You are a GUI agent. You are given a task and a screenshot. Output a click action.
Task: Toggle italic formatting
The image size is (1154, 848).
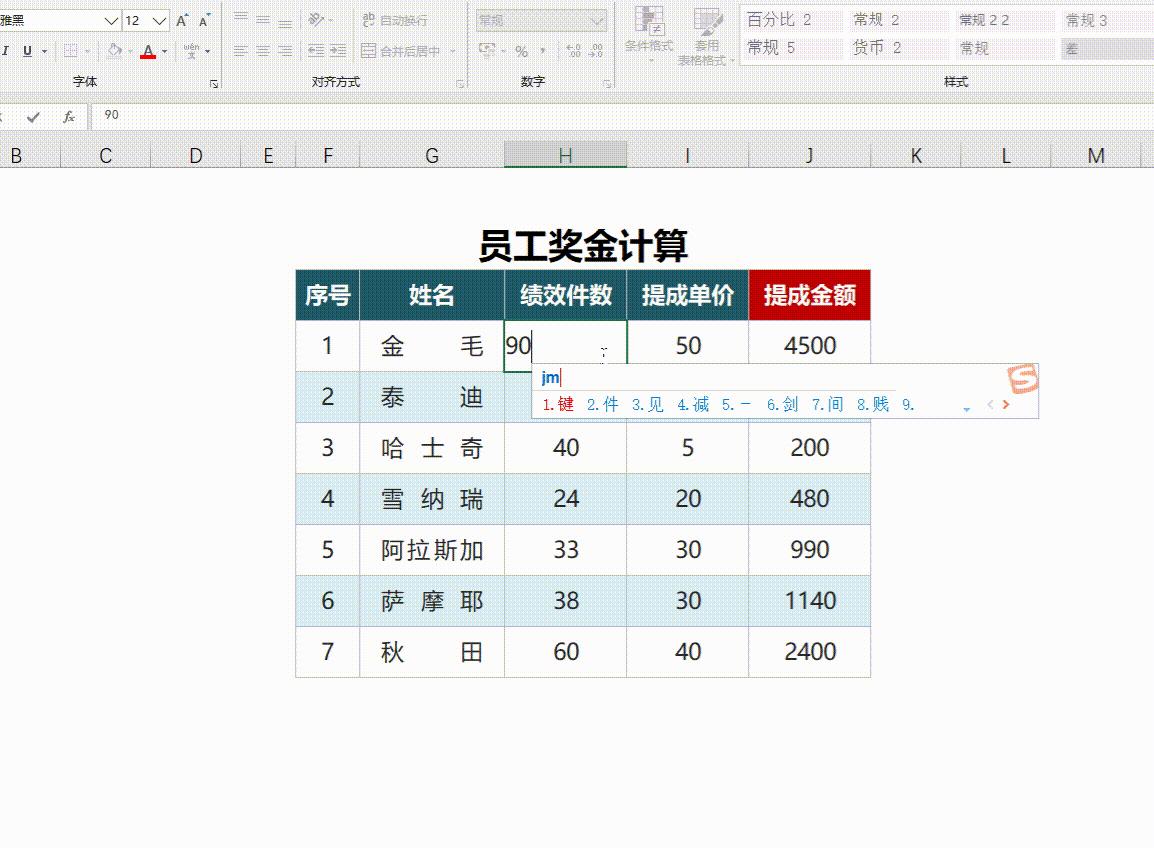pyautogui.click(x=6, y=49)
